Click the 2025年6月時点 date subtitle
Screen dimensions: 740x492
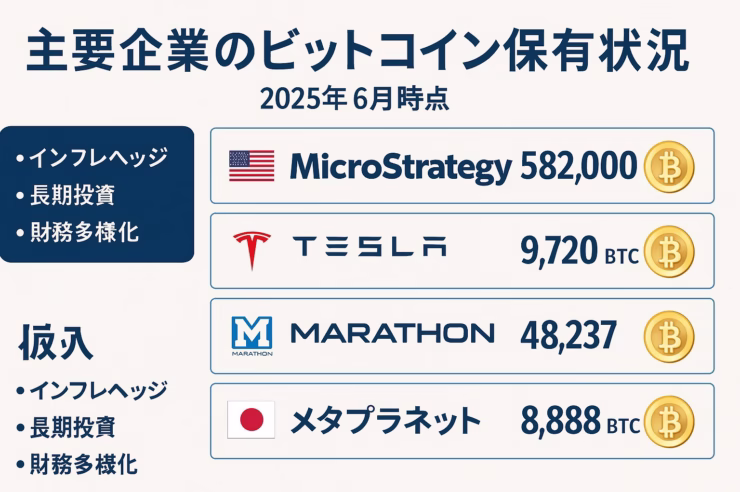(354, 99)
